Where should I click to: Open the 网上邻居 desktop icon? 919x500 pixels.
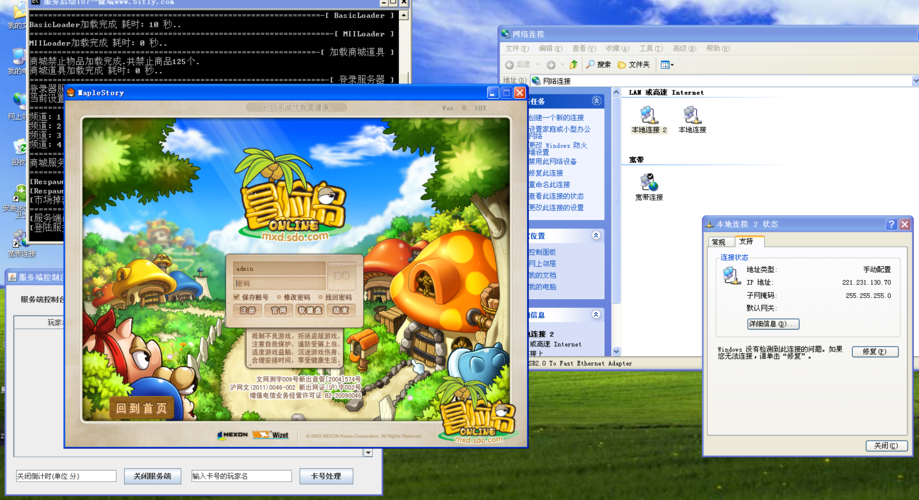(x=16, y=106)
